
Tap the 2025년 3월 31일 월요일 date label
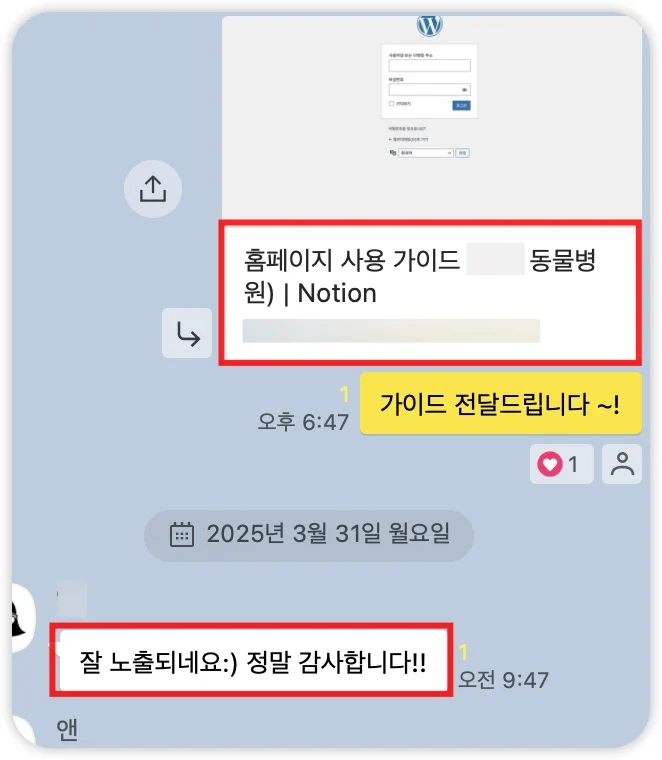tap(329, 534)
